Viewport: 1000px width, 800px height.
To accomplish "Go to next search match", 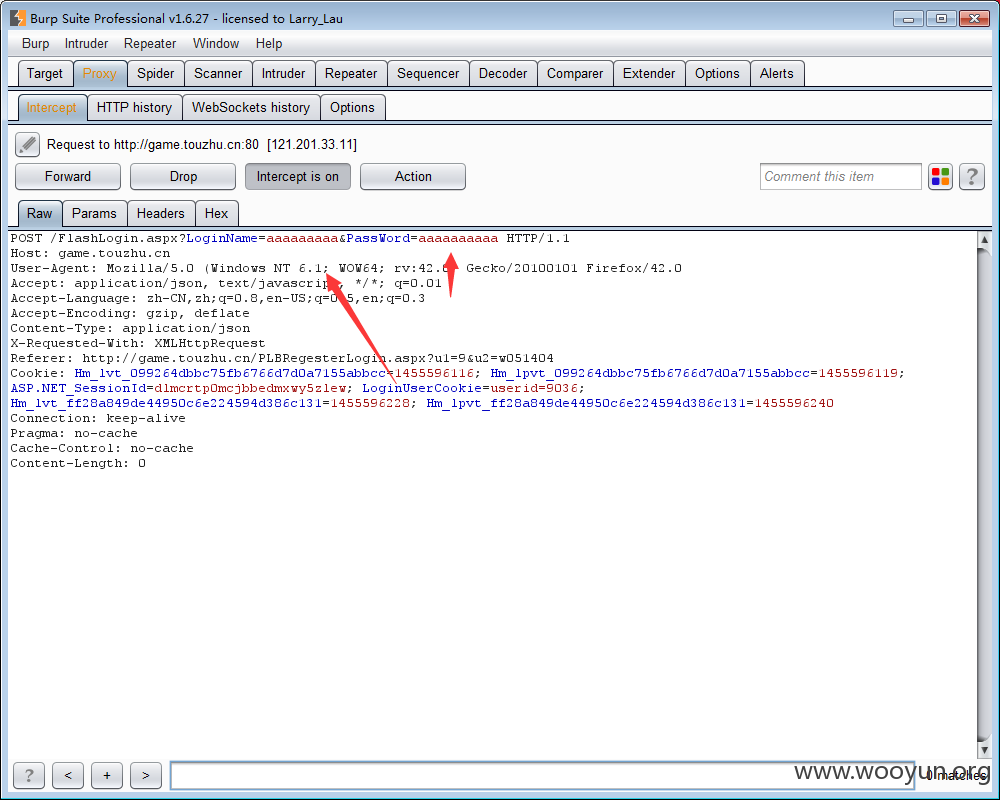I will point(146,775).
